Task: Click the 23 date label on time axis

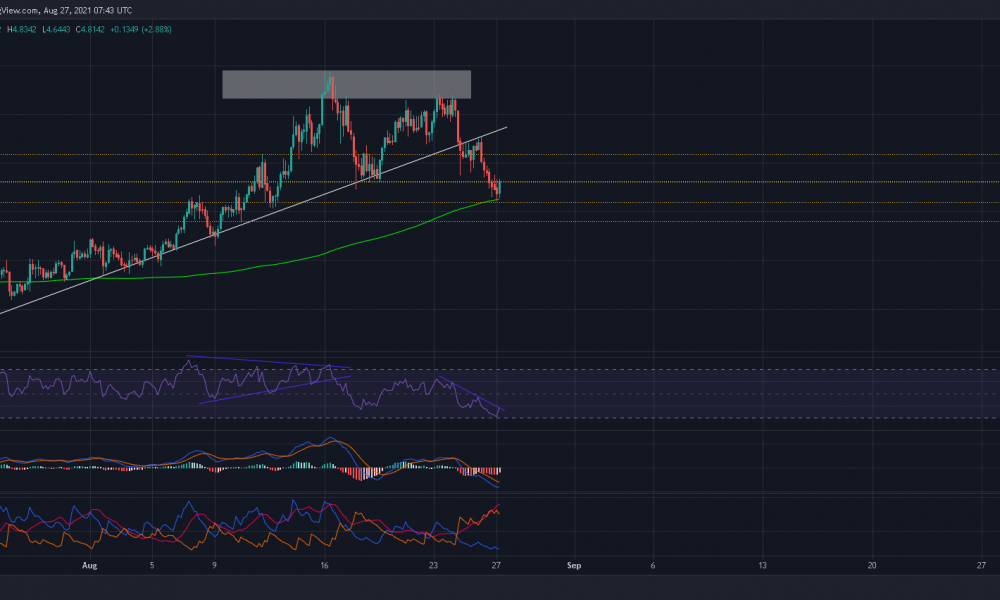Action: pyautogui.click(x=434, y=565)
